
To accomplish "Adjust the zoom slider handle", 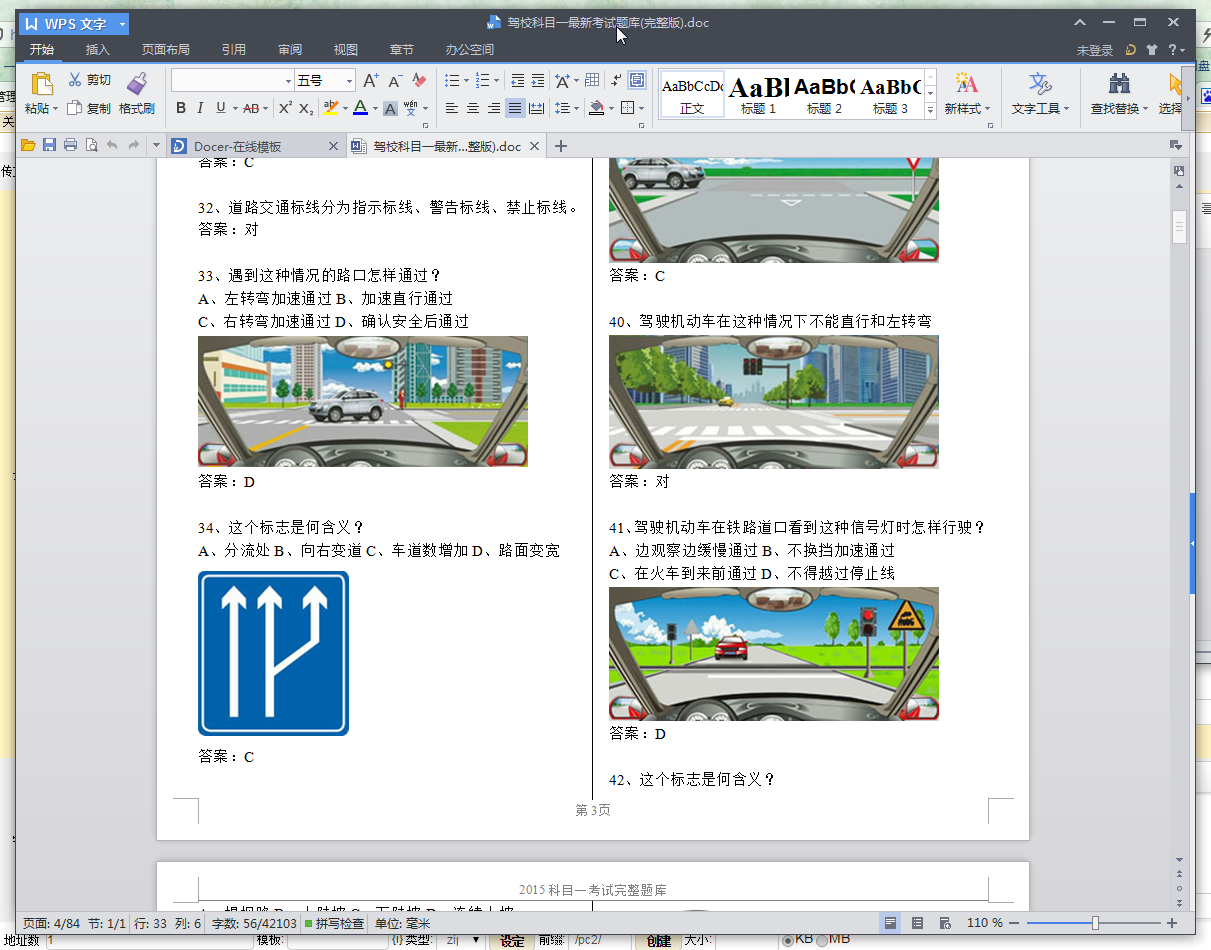I will tap(1096, 923).
